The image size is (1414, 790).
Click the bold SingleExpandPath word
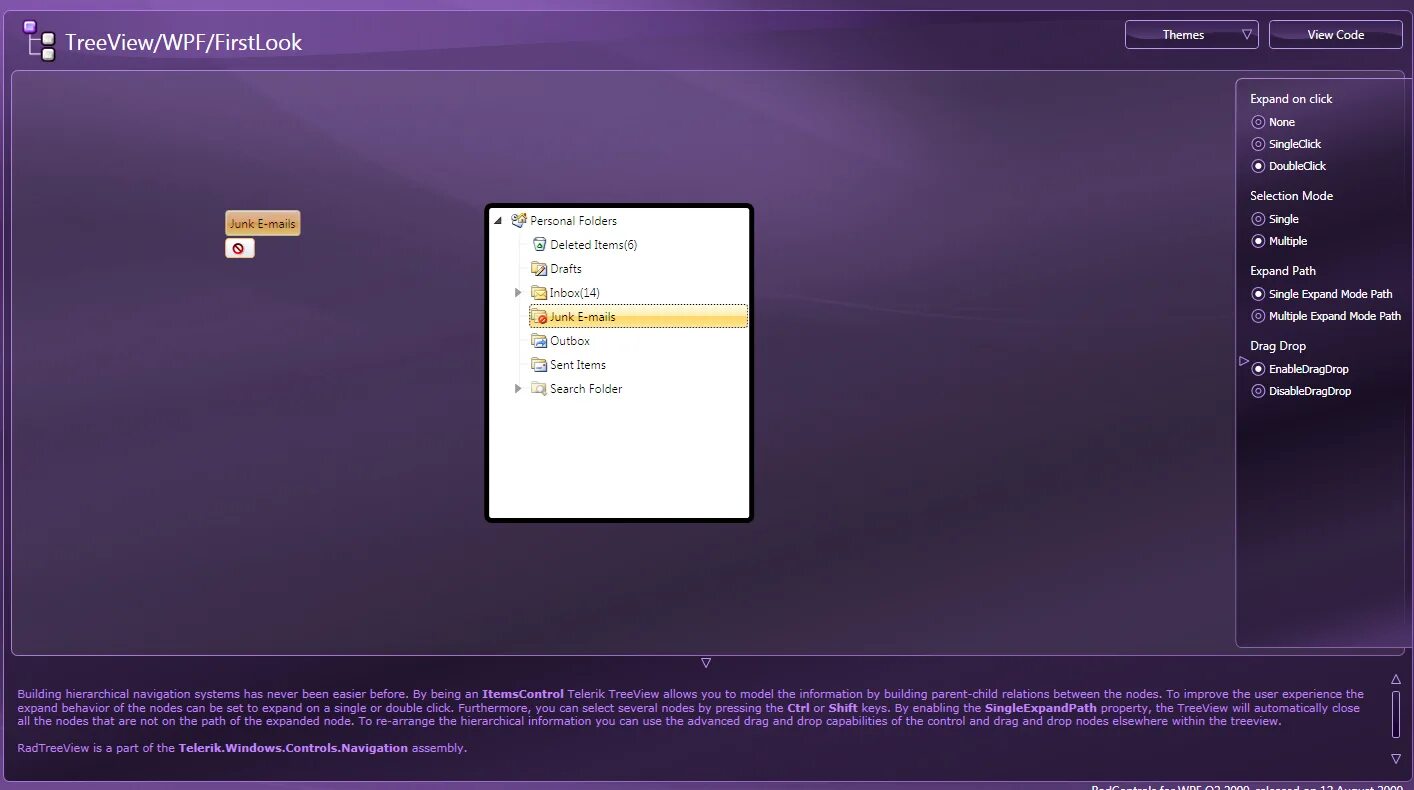coord(1041,708)
